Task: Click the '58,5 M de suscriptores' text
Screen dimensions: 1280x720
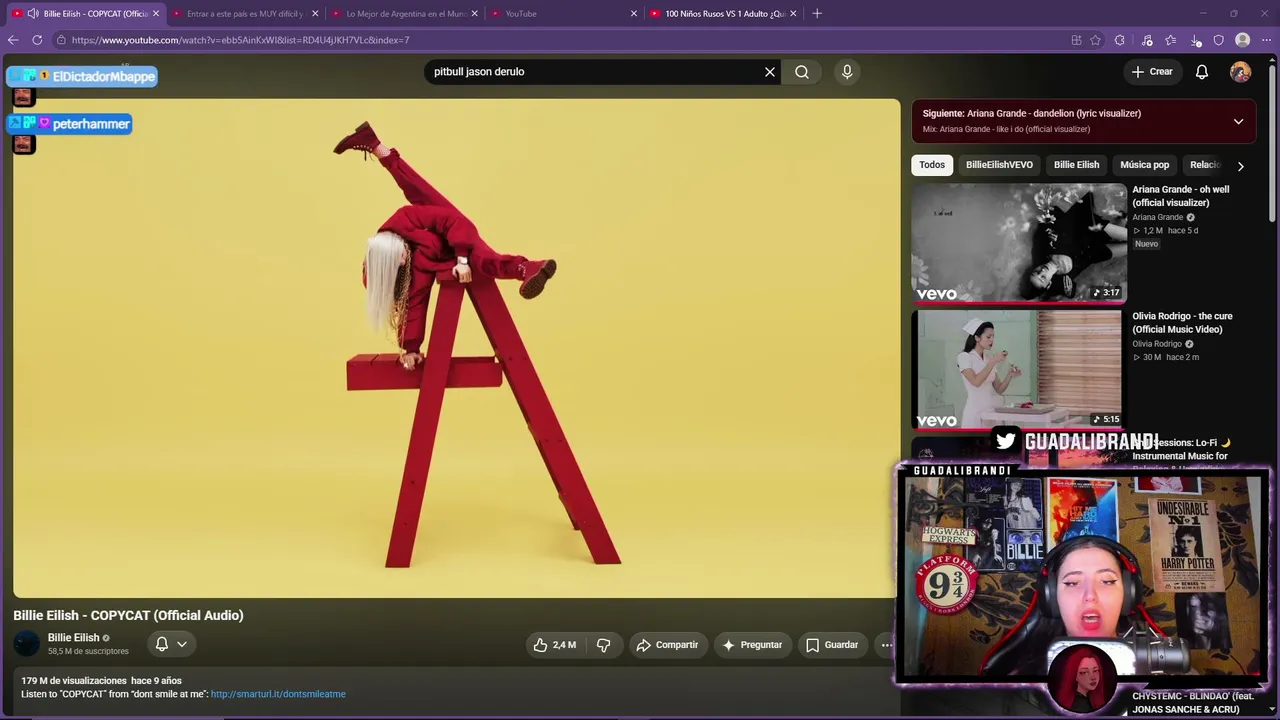Action: pos(88,652)
